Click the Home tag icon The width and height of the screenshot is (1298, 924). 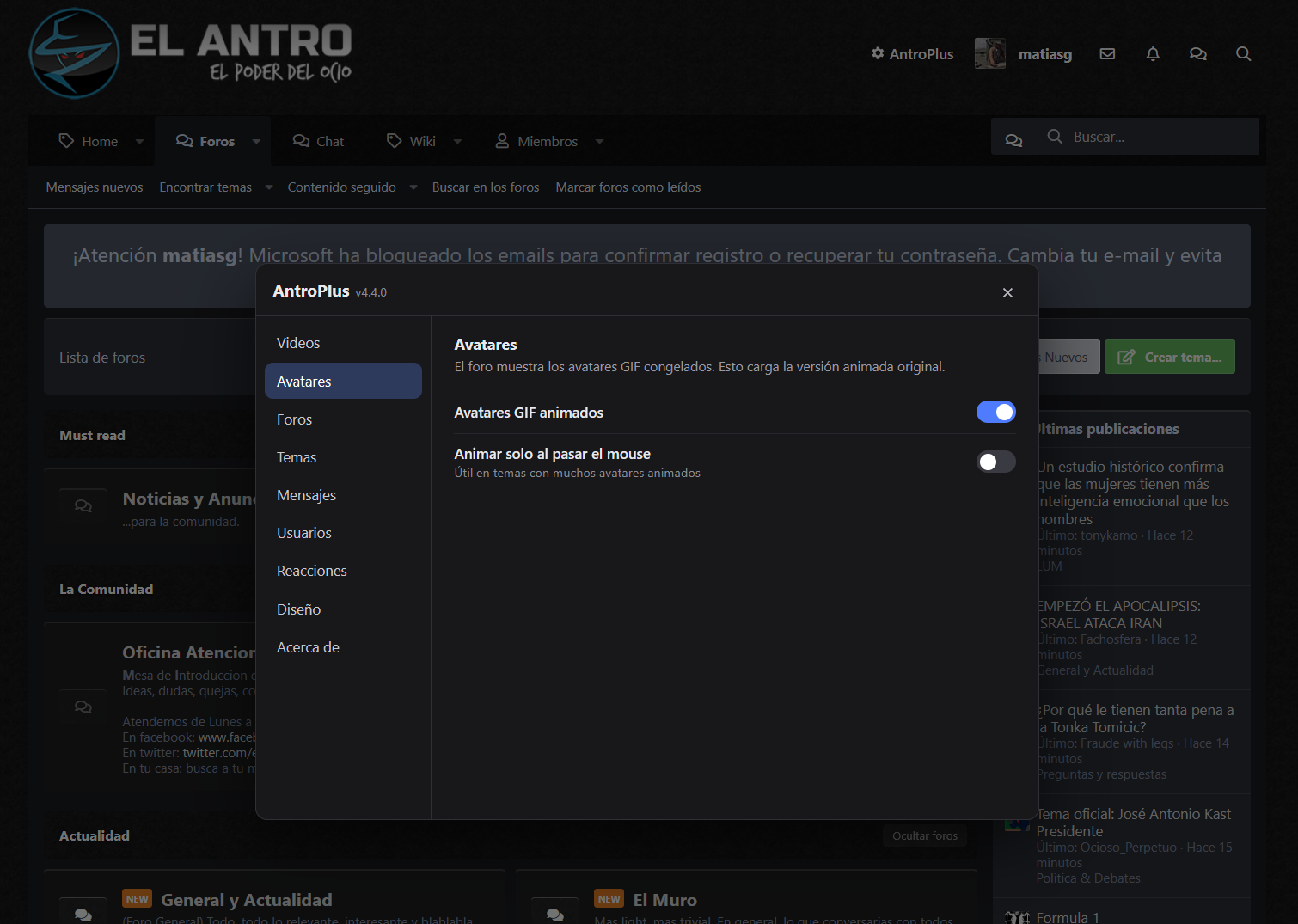tap(66, 140)
